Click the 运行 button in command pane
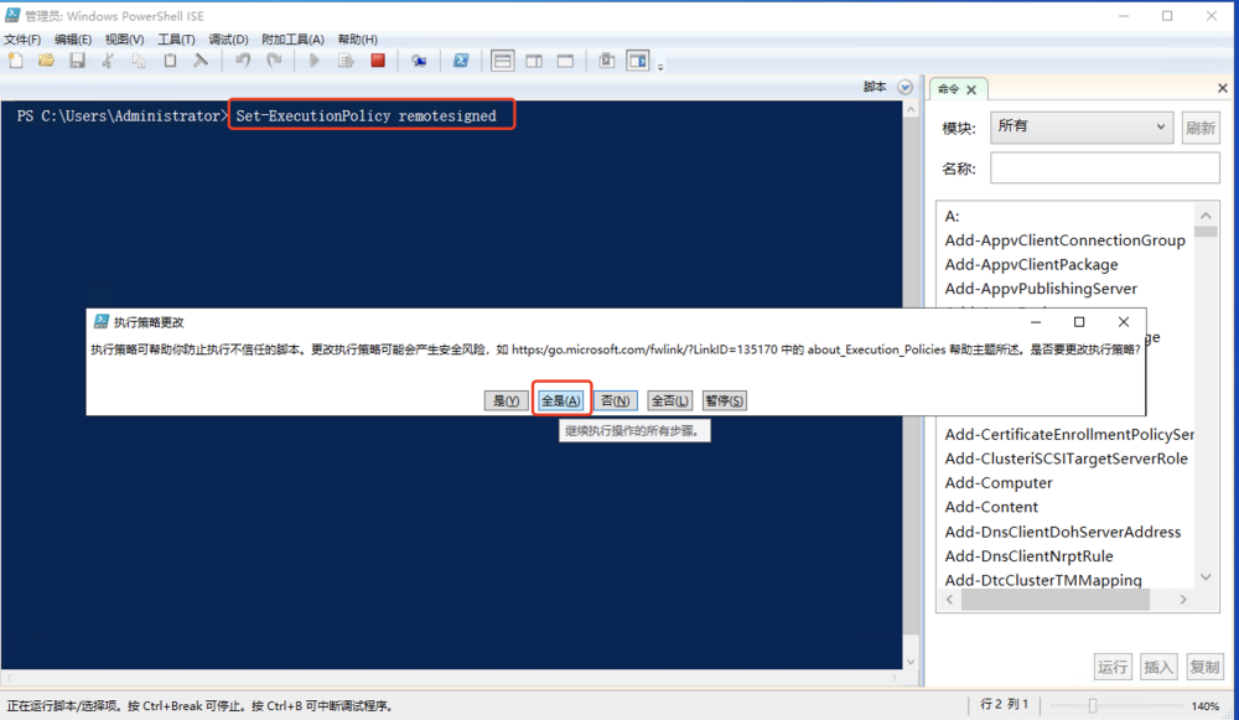Screen dimensions: 1239x720 [1112, 667]
